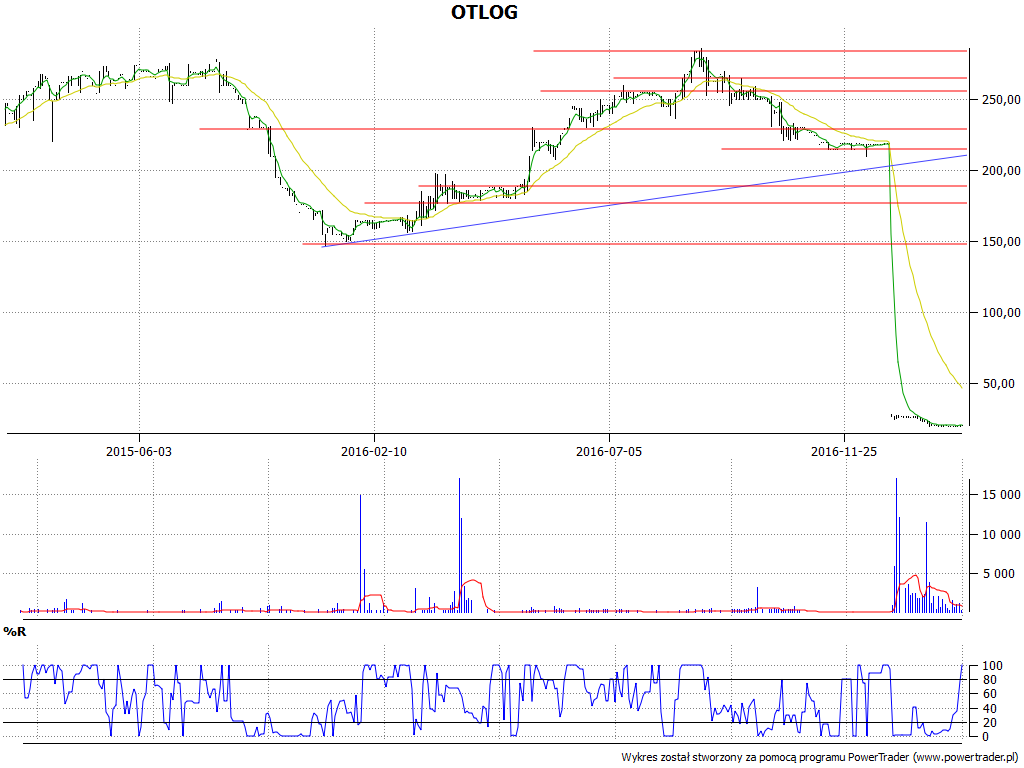The height and width of the screenshot is (768, 1024).
Task: Click the 200,00 price axis label
Action: coord(1000,171)
